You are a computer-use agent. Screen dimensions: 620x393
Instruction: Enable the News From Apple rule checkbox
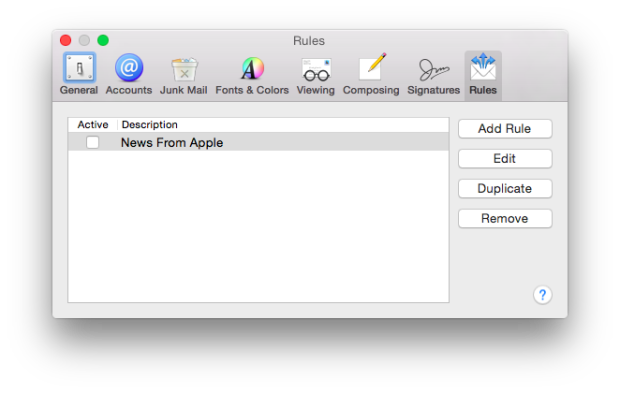(x=93, y=142)
